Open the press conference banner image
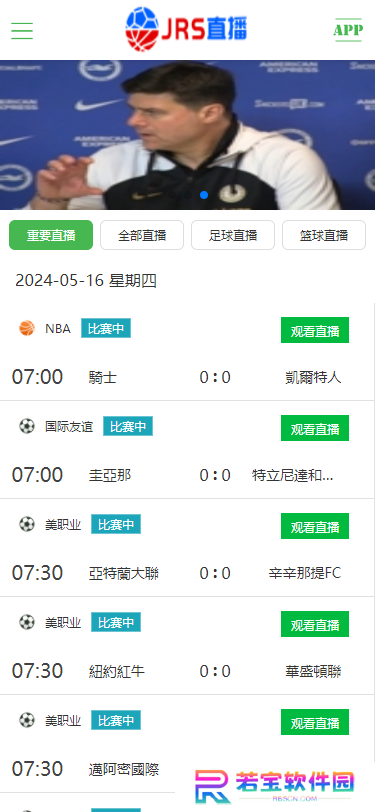The width and height of the screenshot is (375, 812). pyautogui.click(x=188, y=135)
